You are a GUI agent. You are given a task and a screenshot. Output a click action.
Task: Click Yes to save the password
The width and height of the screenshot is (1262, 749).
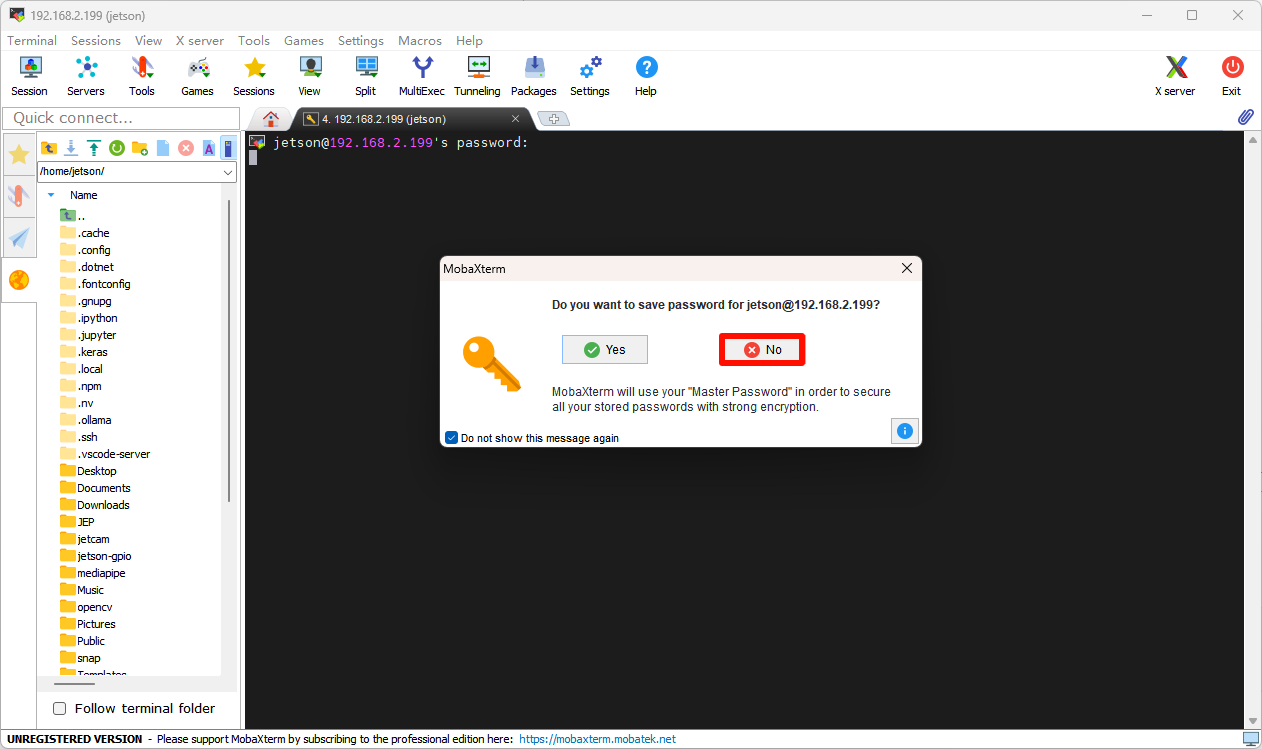[605, 349]
